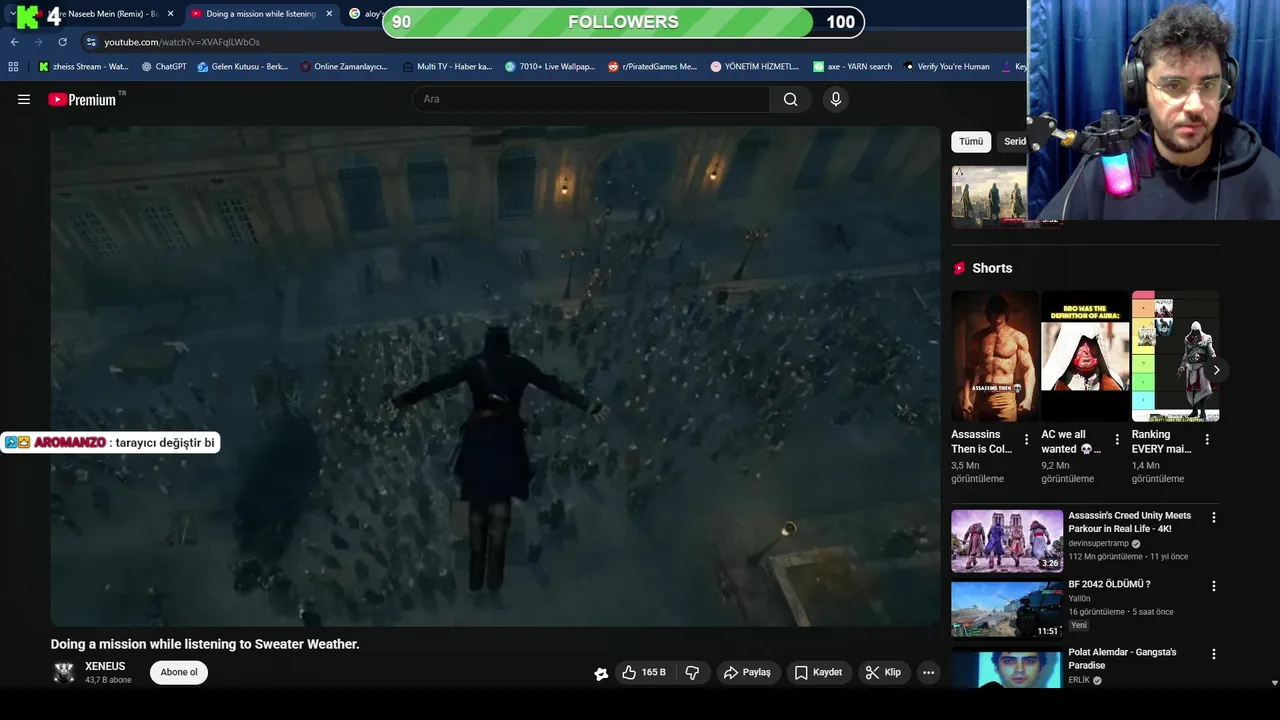Subscribe with Abone ol button

[179, 672]
